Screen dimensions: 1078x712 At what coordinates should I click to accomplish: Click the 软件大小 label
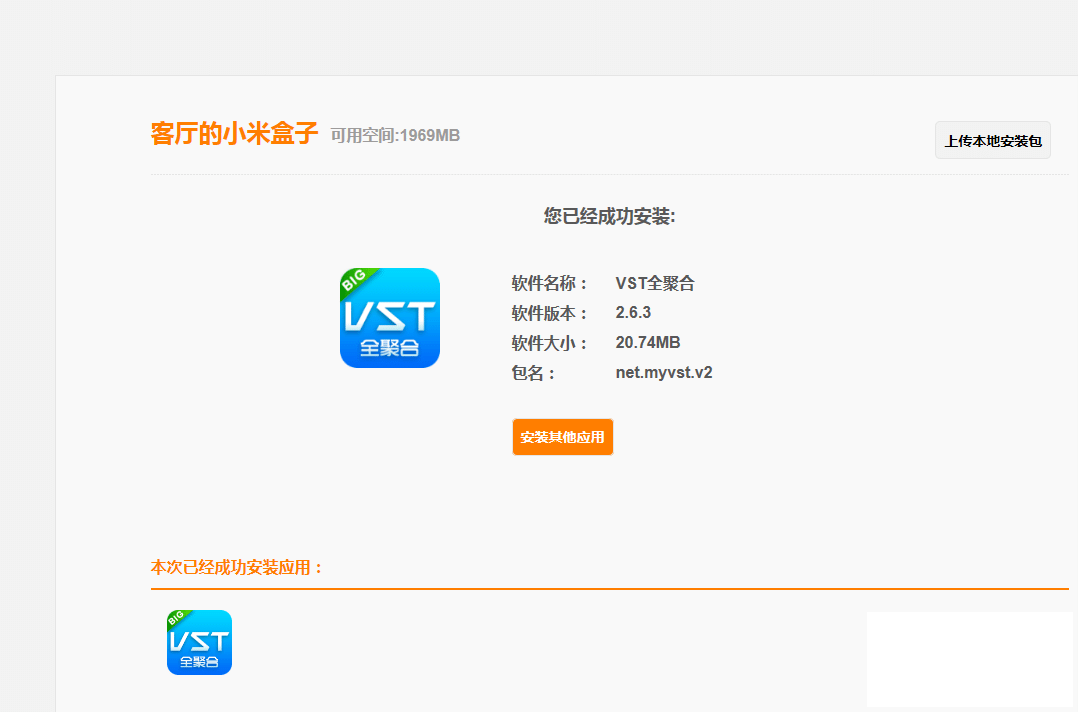(550, 343)
